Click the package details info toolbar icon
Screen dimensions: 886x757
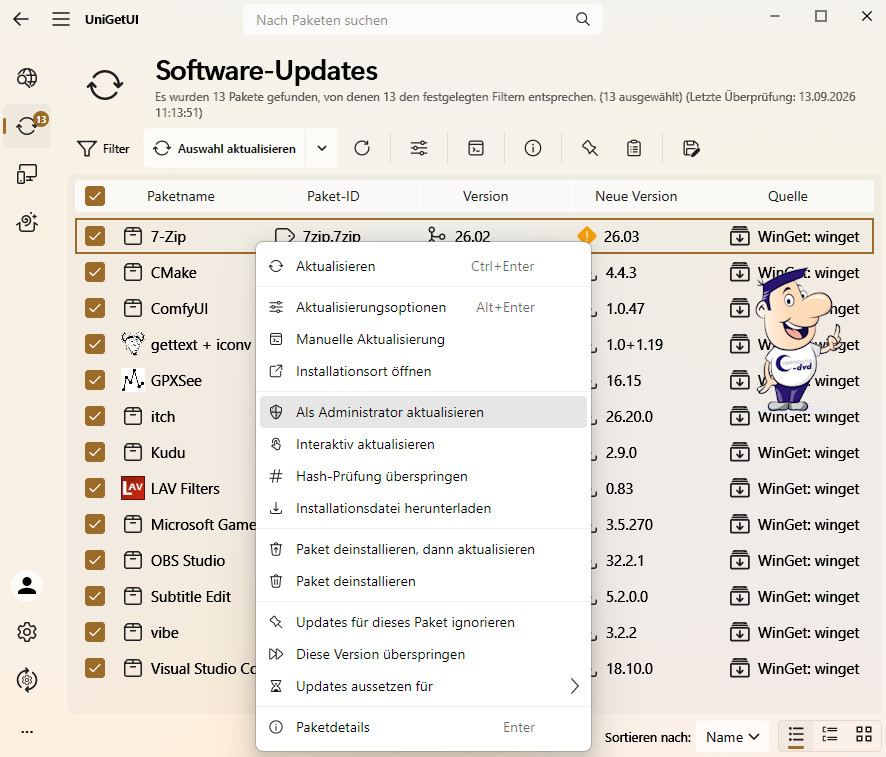click(532, 149)
